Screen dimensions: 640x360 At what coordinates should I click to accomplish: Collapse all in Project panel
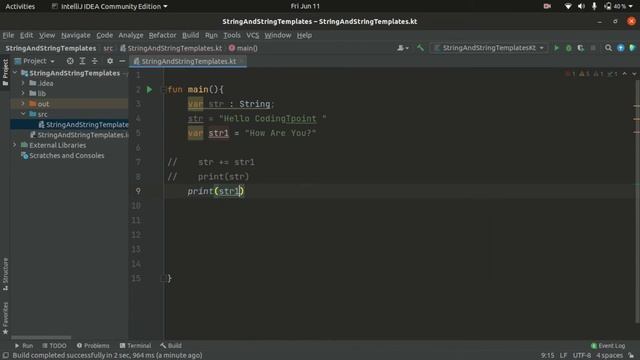(x=95, y=61)
